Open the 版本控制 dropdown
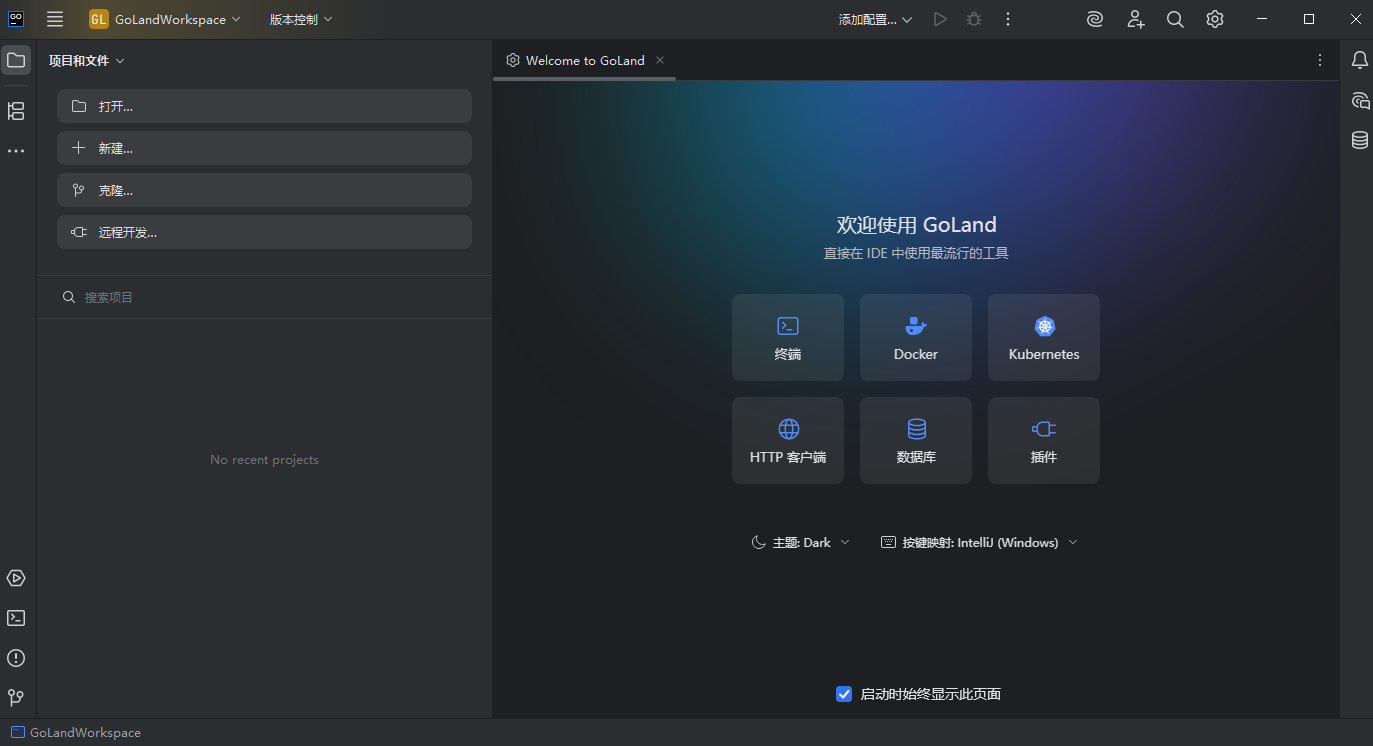The image size is (1373, 746). 301,19
